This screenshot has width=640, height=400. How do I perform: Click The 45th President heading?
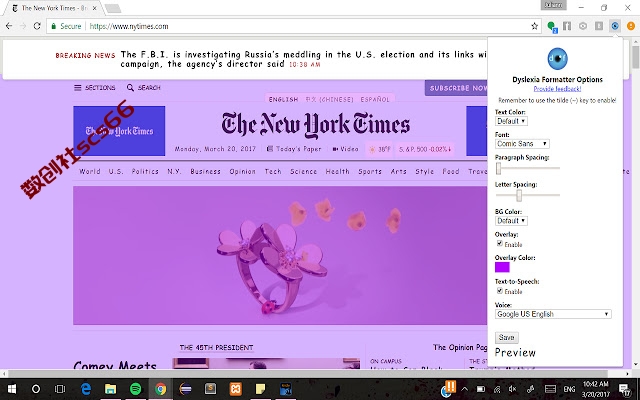point(216,348)
